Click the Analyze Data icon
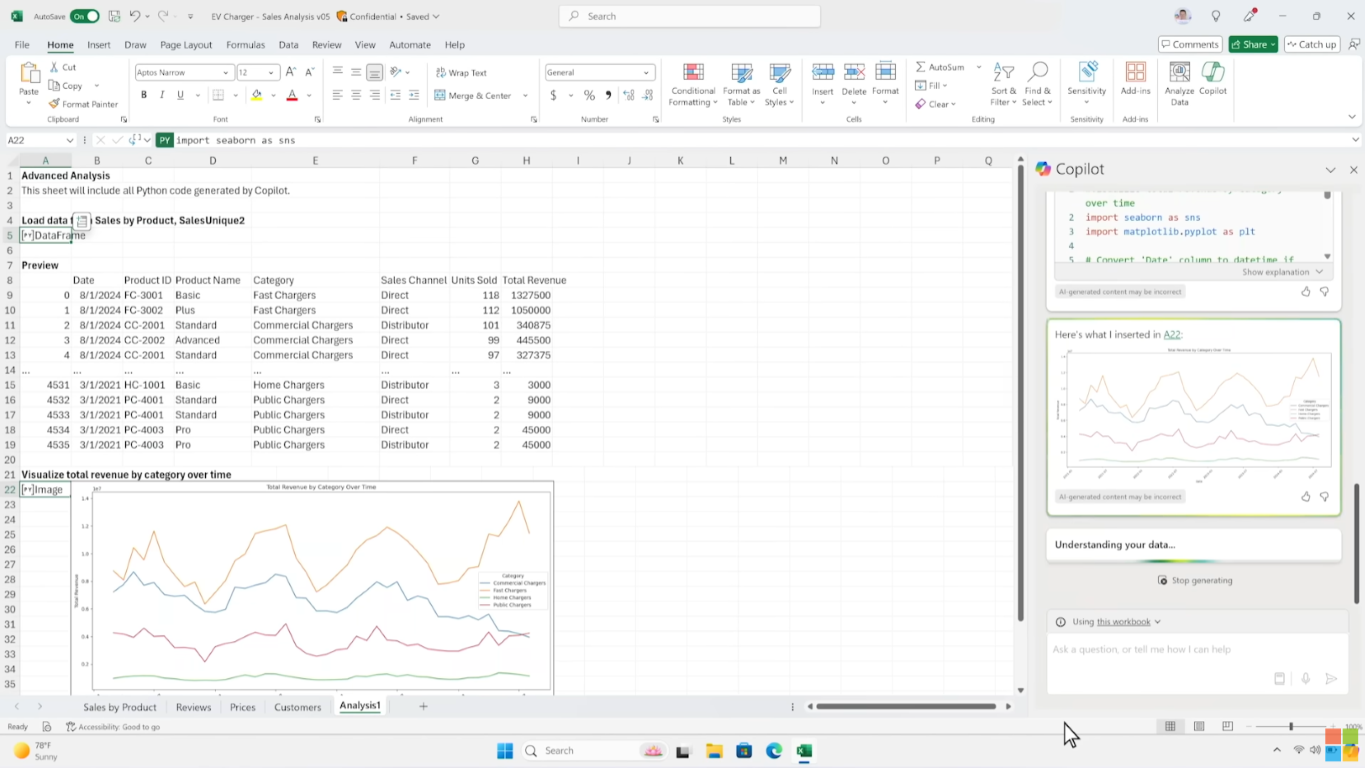Screen dimensions: 1365x768 coord(1179,80)
